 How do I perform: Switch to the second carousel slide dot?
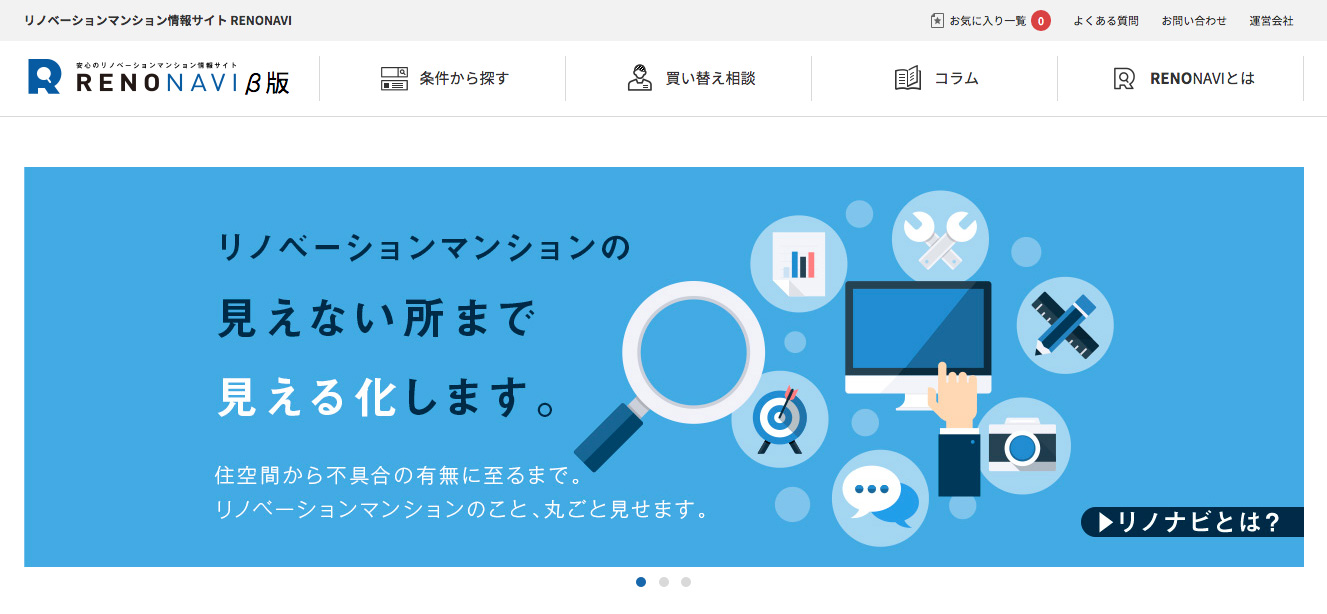664,582
